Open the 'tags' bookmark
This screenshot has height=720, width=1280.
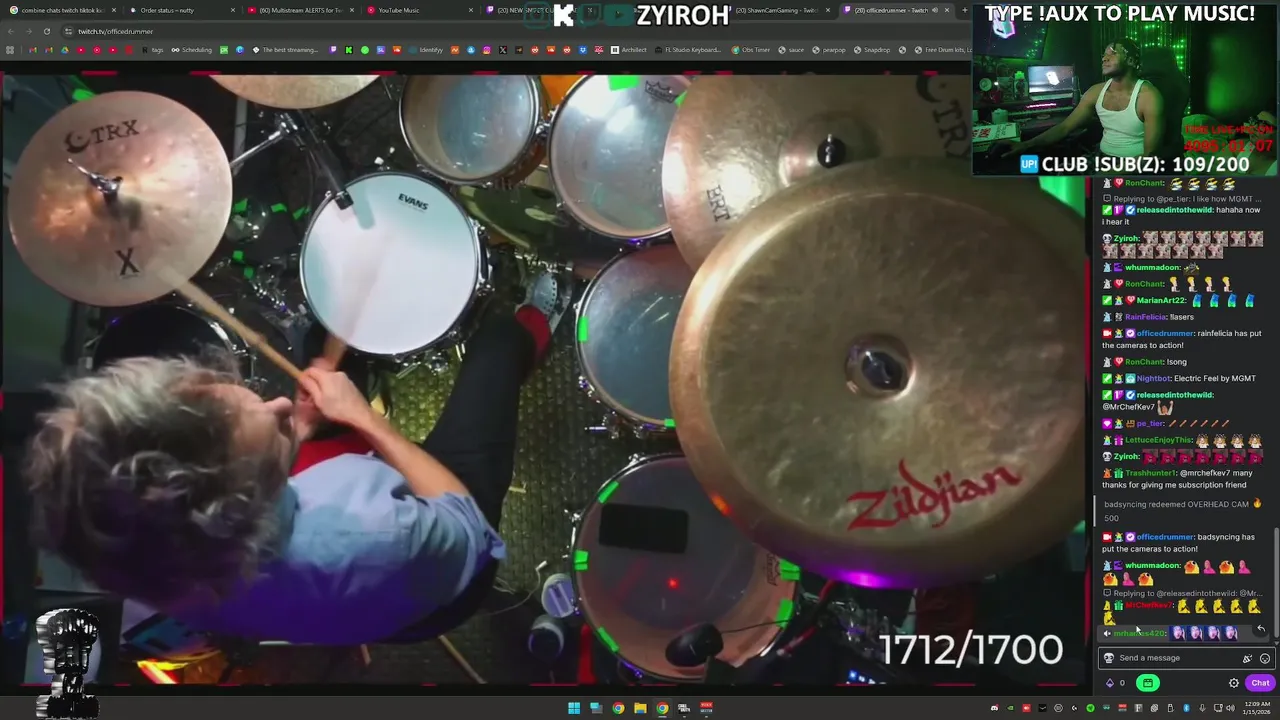coord(152,50)
